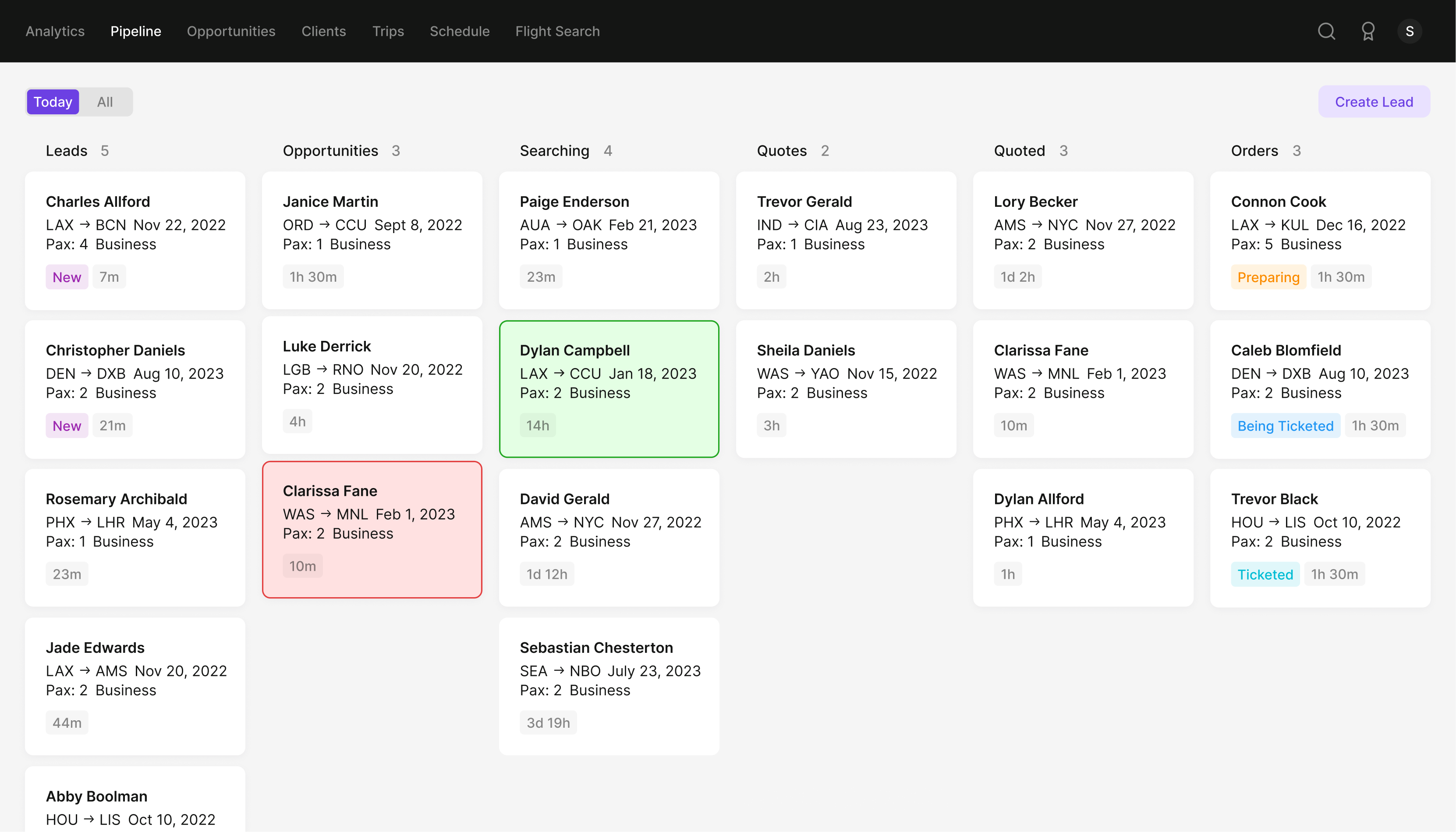This screenshot has width=1456, height=832.
Task: Open Janice Martin opportunity card
Action: (372, 241)
